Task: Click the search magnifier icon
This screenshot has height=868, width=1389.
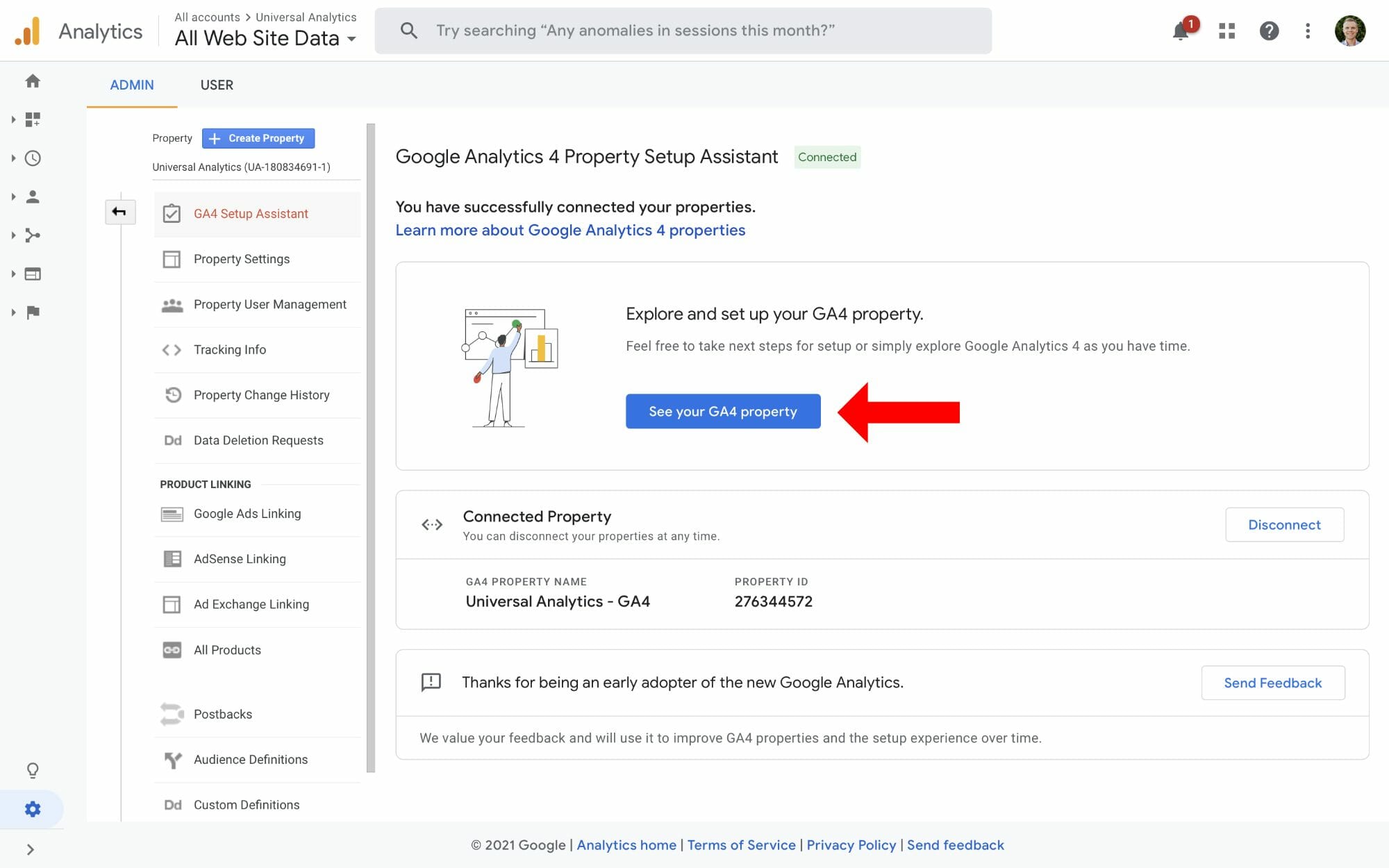Action: click(409, 31)
